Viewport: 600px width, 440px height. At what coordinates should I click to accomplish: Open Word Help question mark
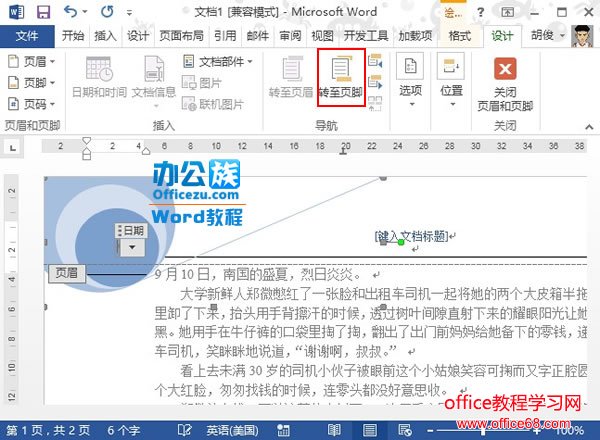click(480, 13)
